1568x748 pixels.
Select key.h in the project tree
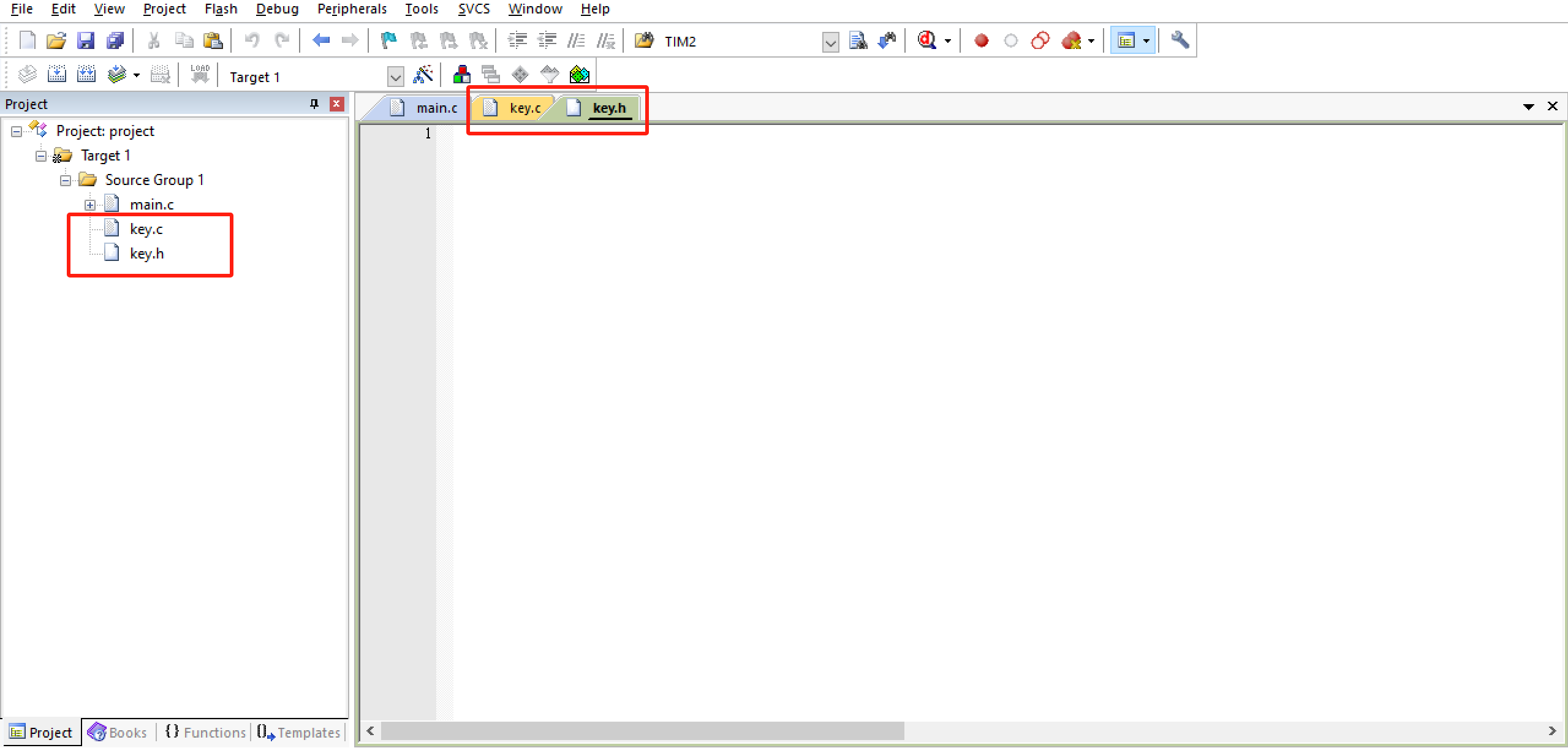click(x=147, y=254)
